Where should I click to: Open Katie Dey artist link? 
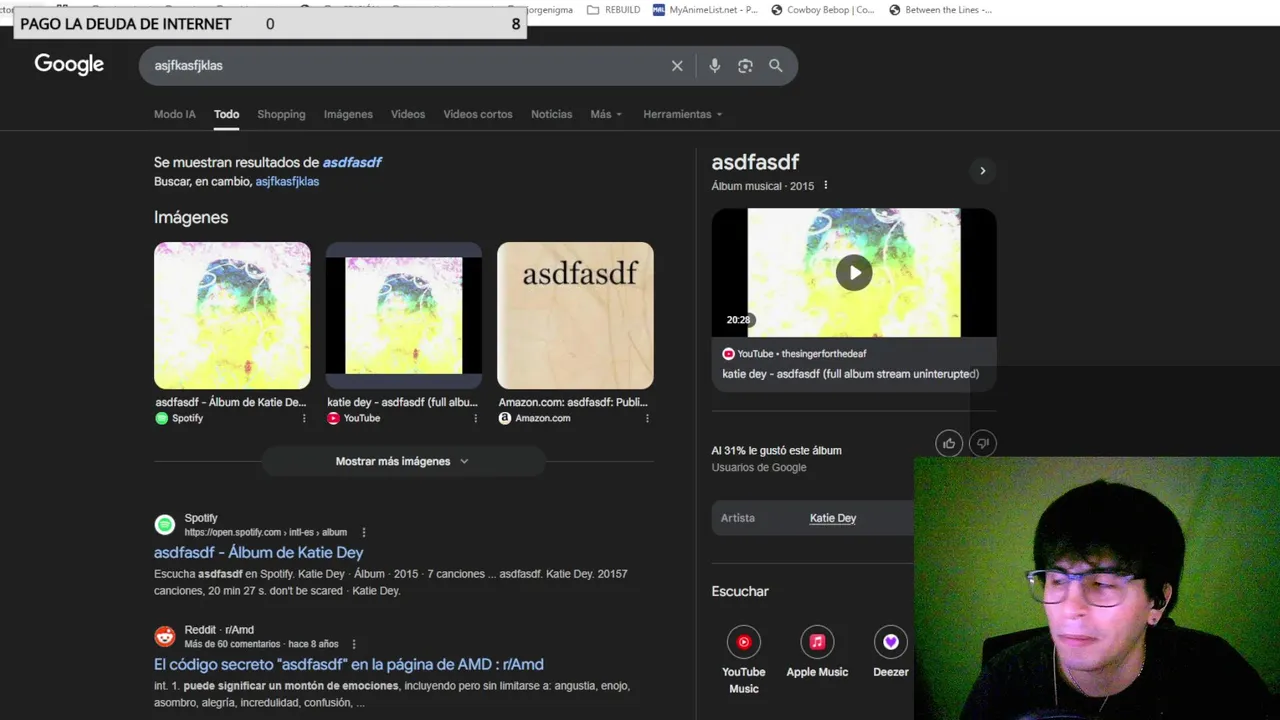coord(833,518)
